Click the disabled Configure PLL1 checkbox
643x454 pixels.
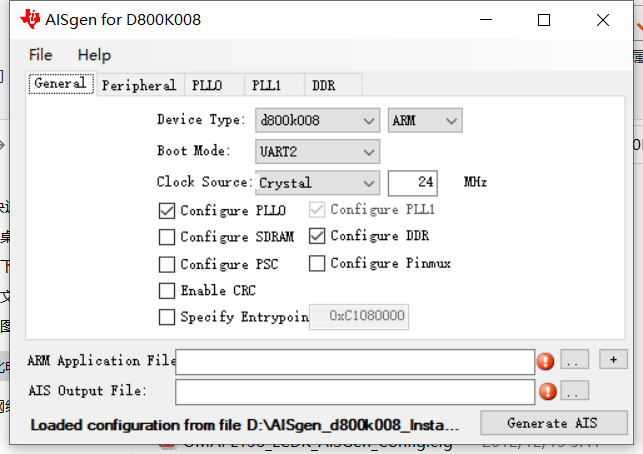(x=317, y=210)
